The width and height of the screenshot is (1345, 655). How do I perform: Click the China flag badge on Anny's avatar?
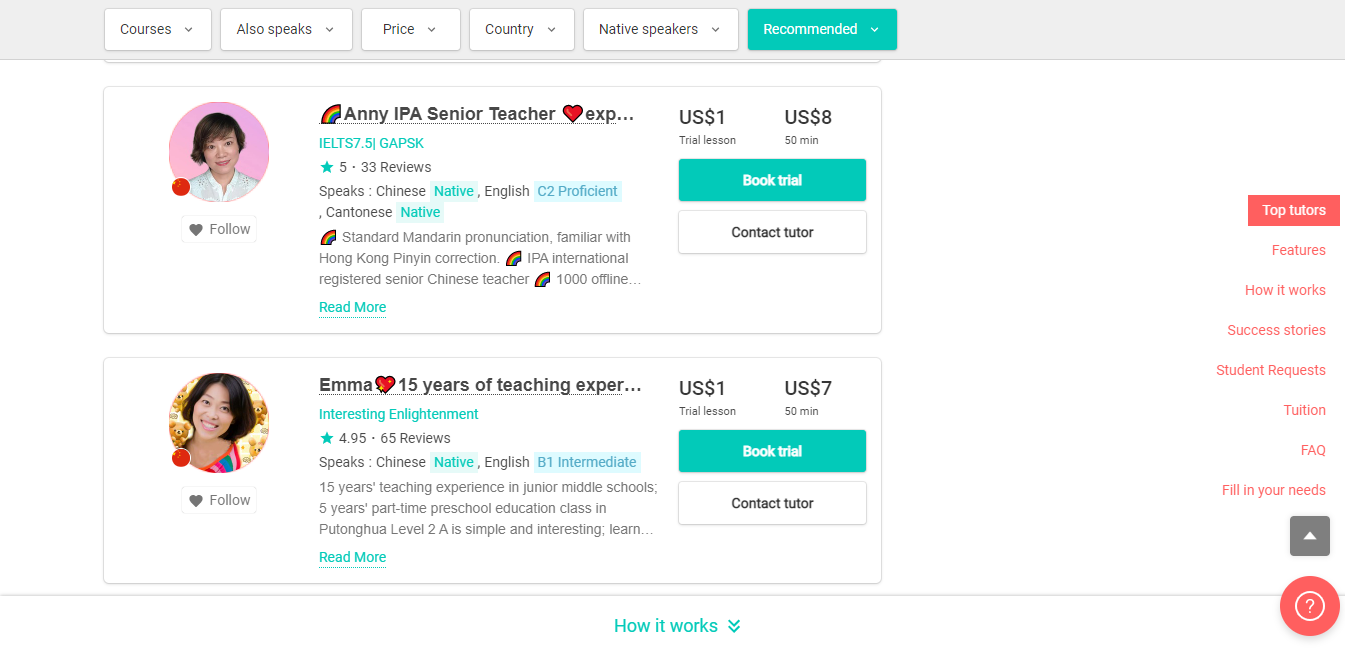181,187
